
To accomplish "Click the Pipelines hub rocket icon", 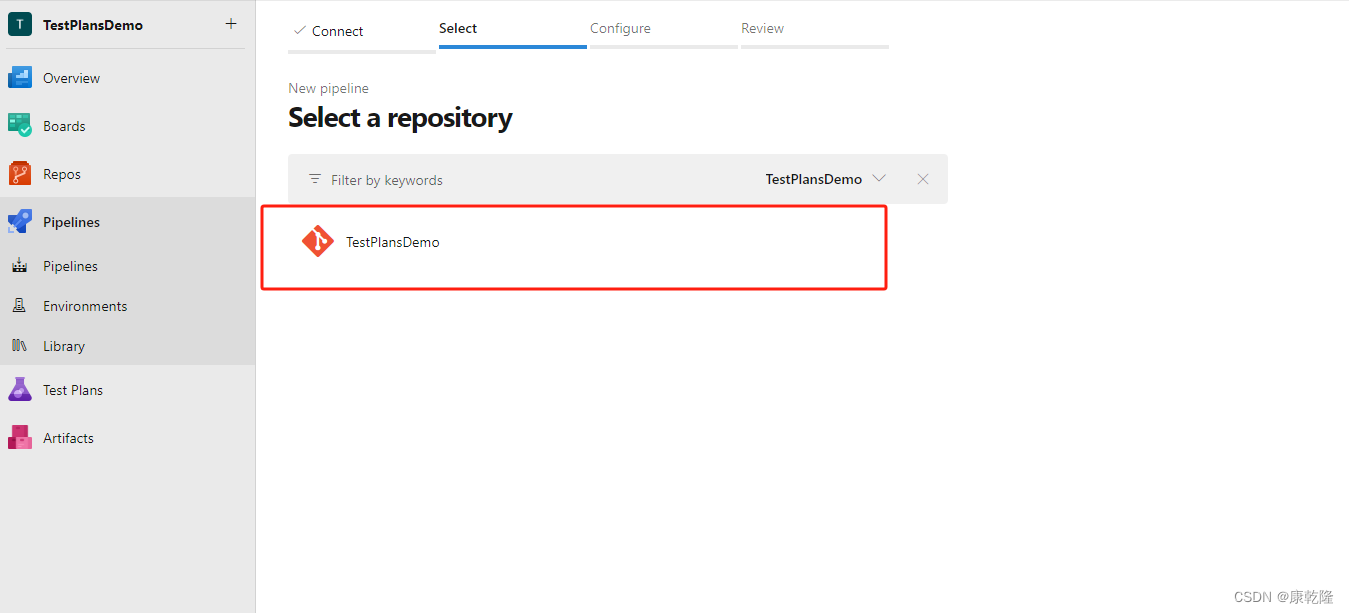I will pyautogui.click(x=20, y=222).
